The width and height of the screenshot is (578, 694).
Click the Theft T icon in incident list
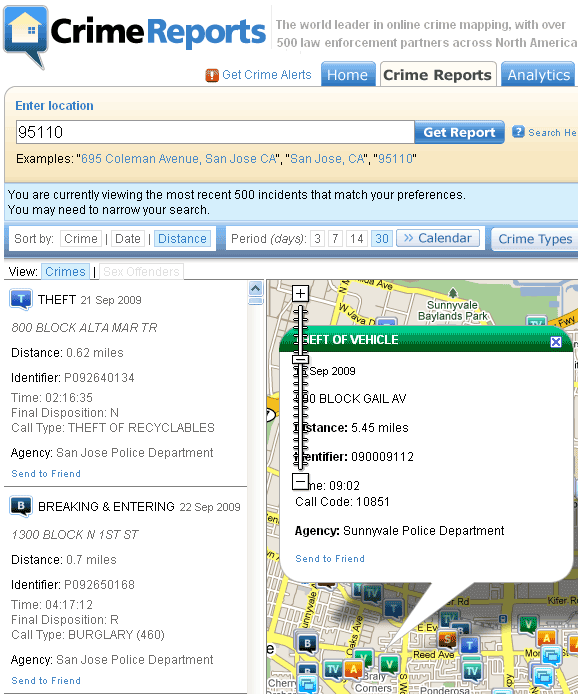point(20,300)
